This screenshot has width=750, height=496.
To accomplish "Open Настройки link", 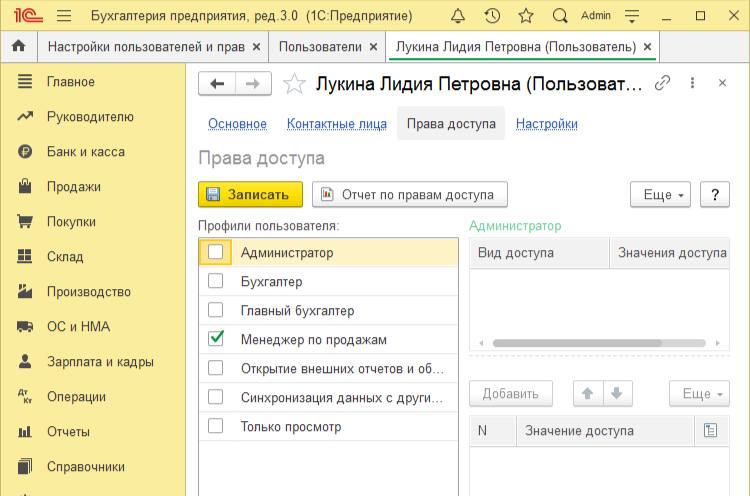I will [547, 124].
